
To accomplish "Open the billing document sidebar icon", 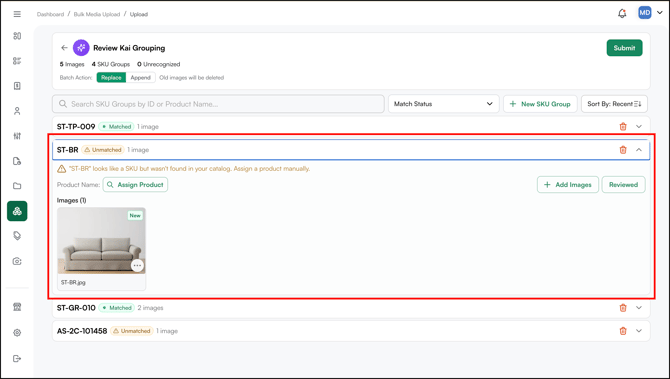I will click(x=17, y=86).
